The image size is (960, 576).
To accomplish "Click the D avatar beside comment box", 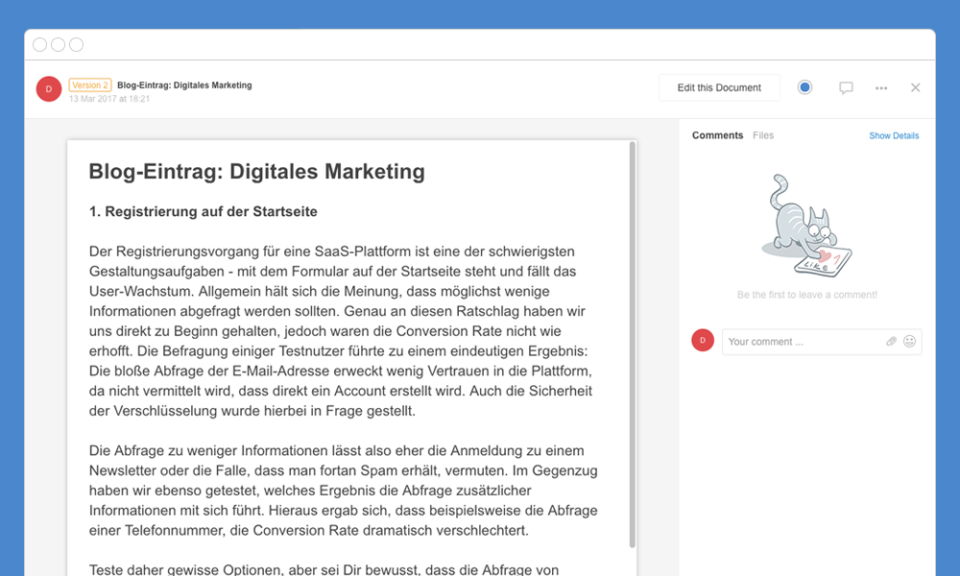I will pos(703,340).
